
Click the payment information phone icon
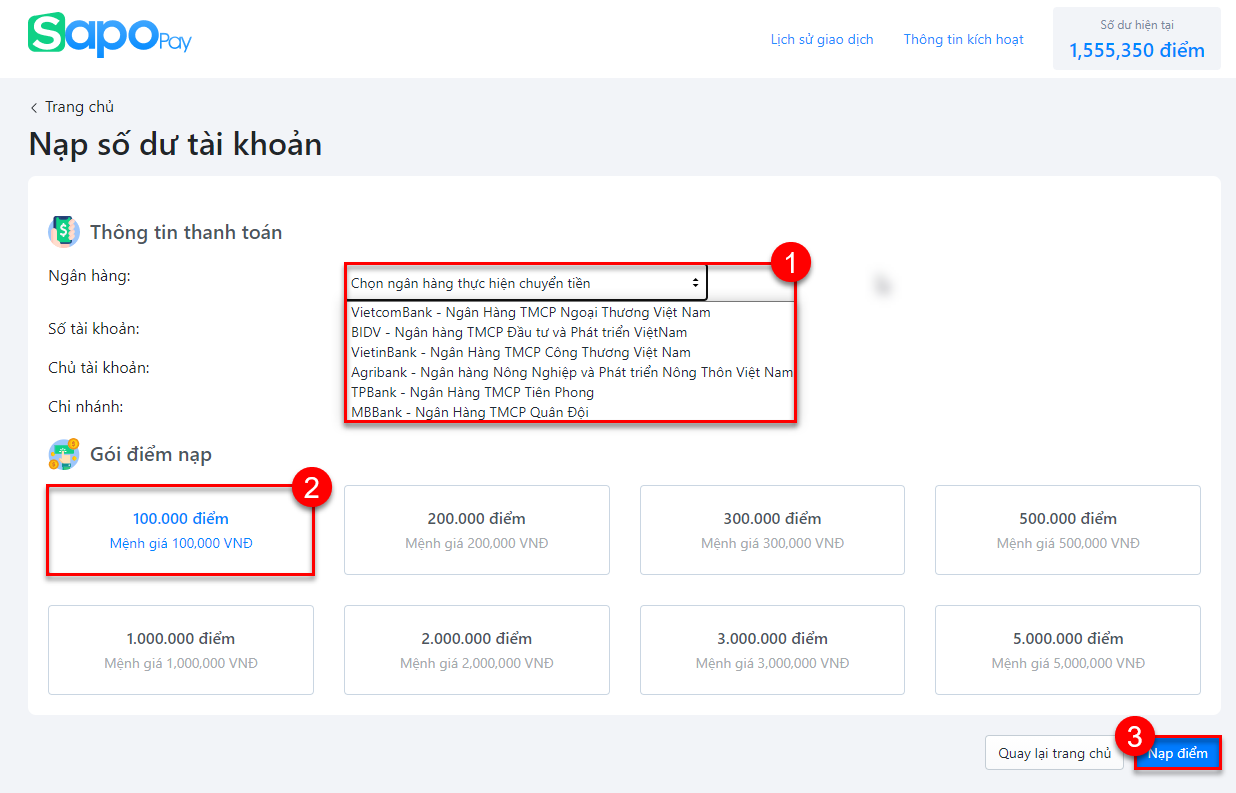[x=64, y=232]
